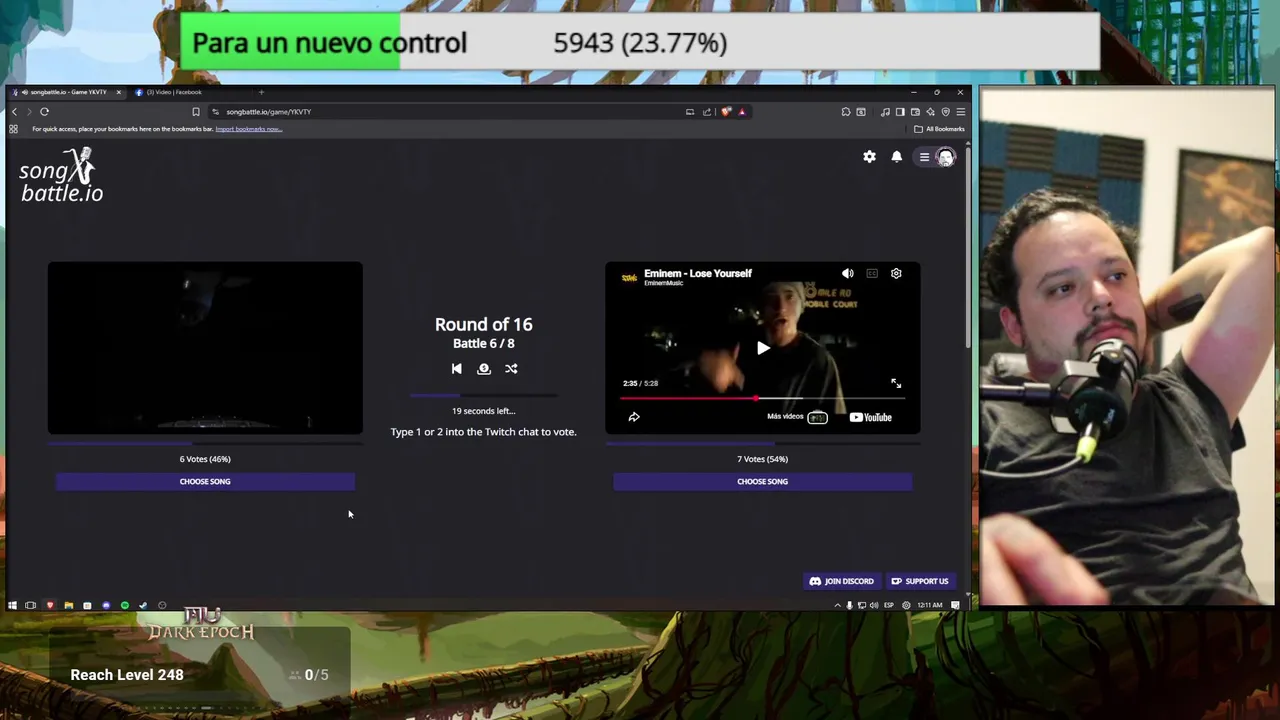Click the songbattle.io logo
This screenshot has height=720, width=1280.
[61, 175]
